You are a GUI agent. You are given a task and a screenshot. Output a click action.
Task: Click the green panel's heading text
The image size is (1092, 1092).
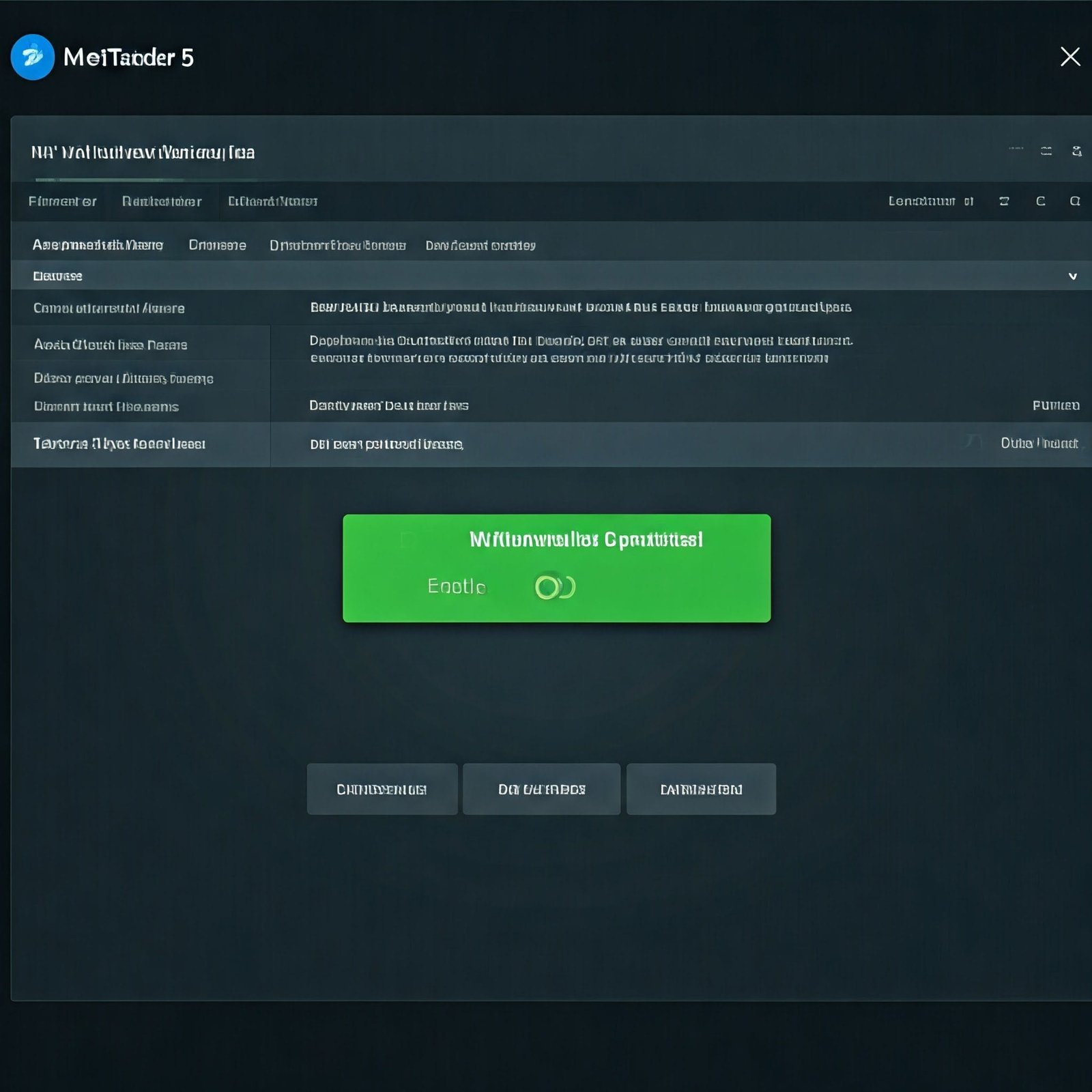tap(586, 540)
